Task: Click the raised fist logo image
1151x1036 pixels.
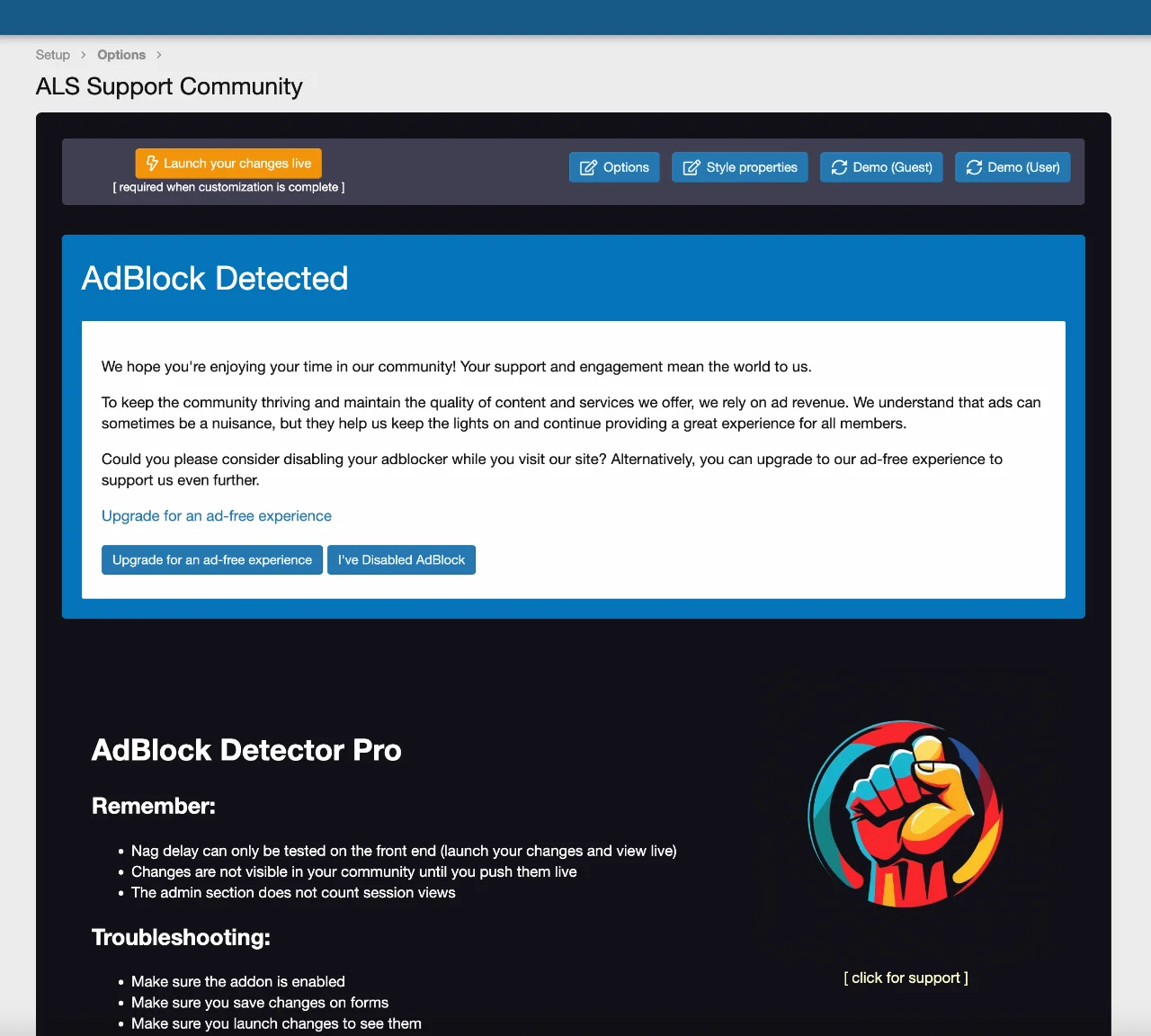Action: [x=906, y=814]
